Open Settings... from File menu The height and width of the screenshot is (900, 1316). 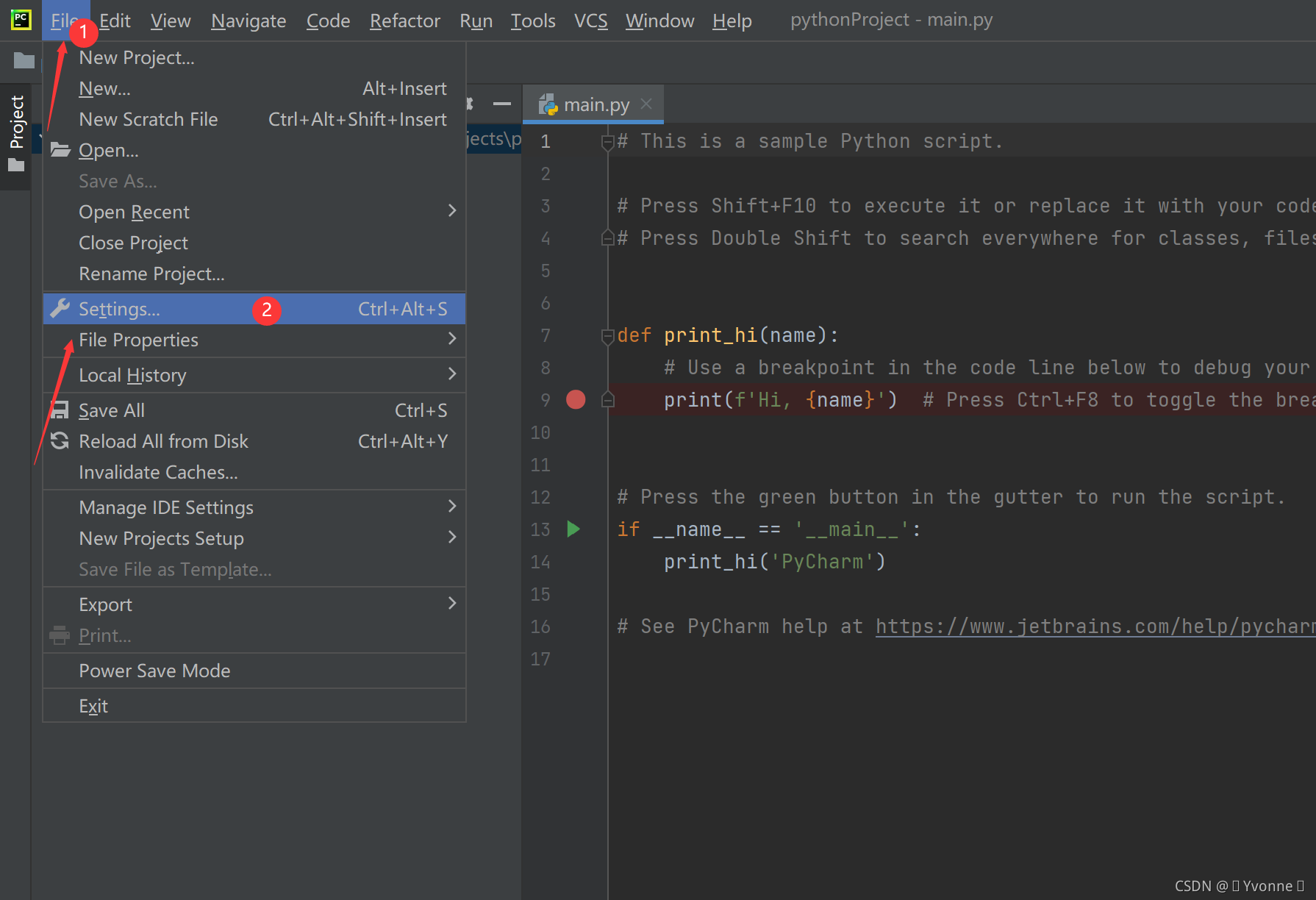[254, 309]
